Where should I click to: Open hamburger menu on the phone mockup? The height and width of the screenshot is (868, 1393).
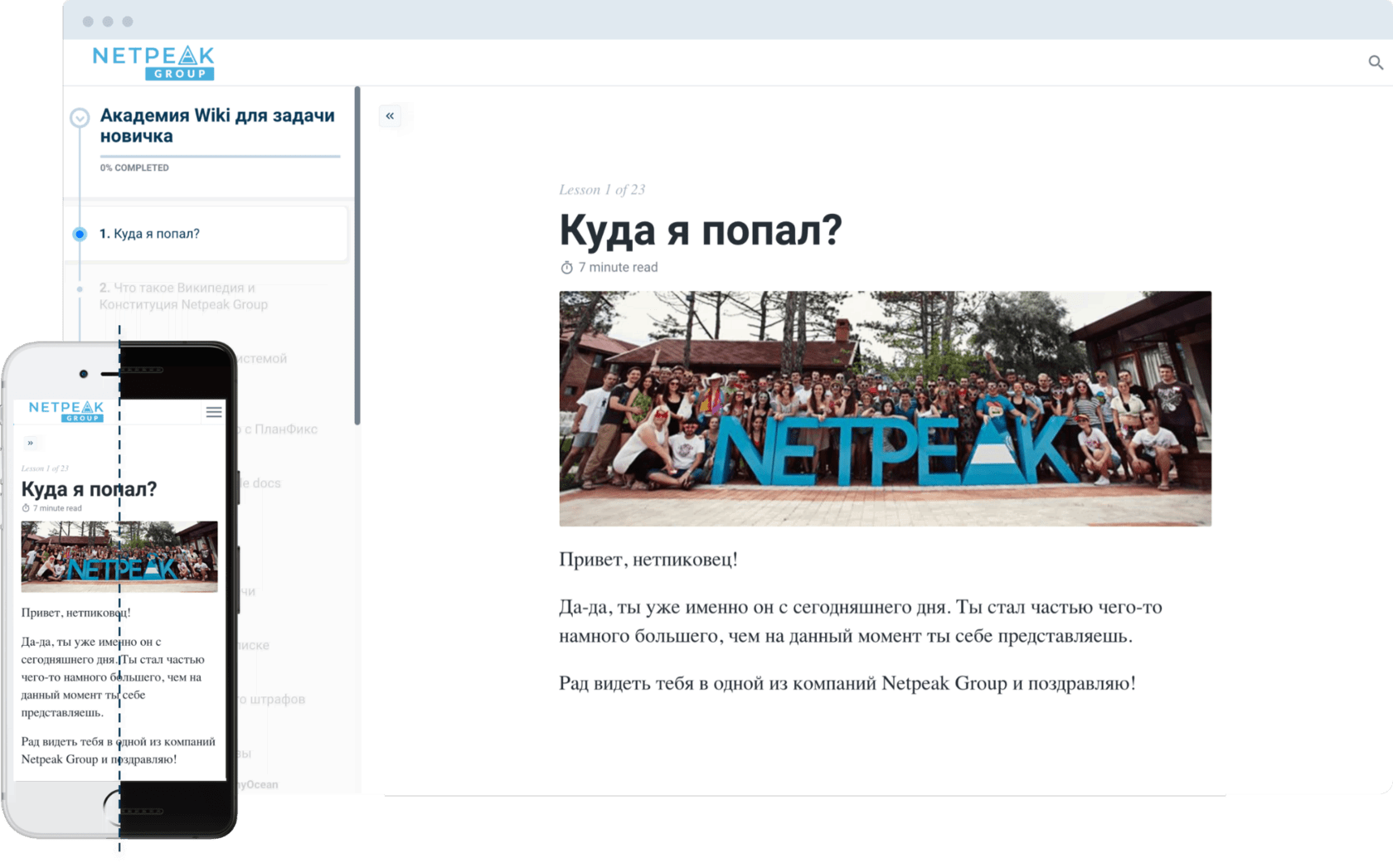(214, 412)
